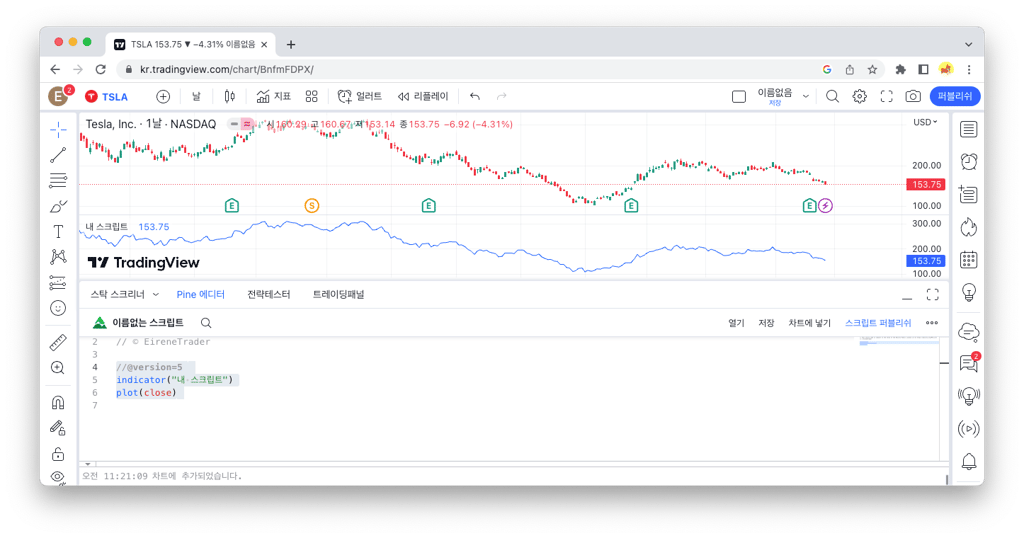Open the USD currency dropdown
Image resolution: width=1024 pixels, height=538 pixels.
point(925,122)
